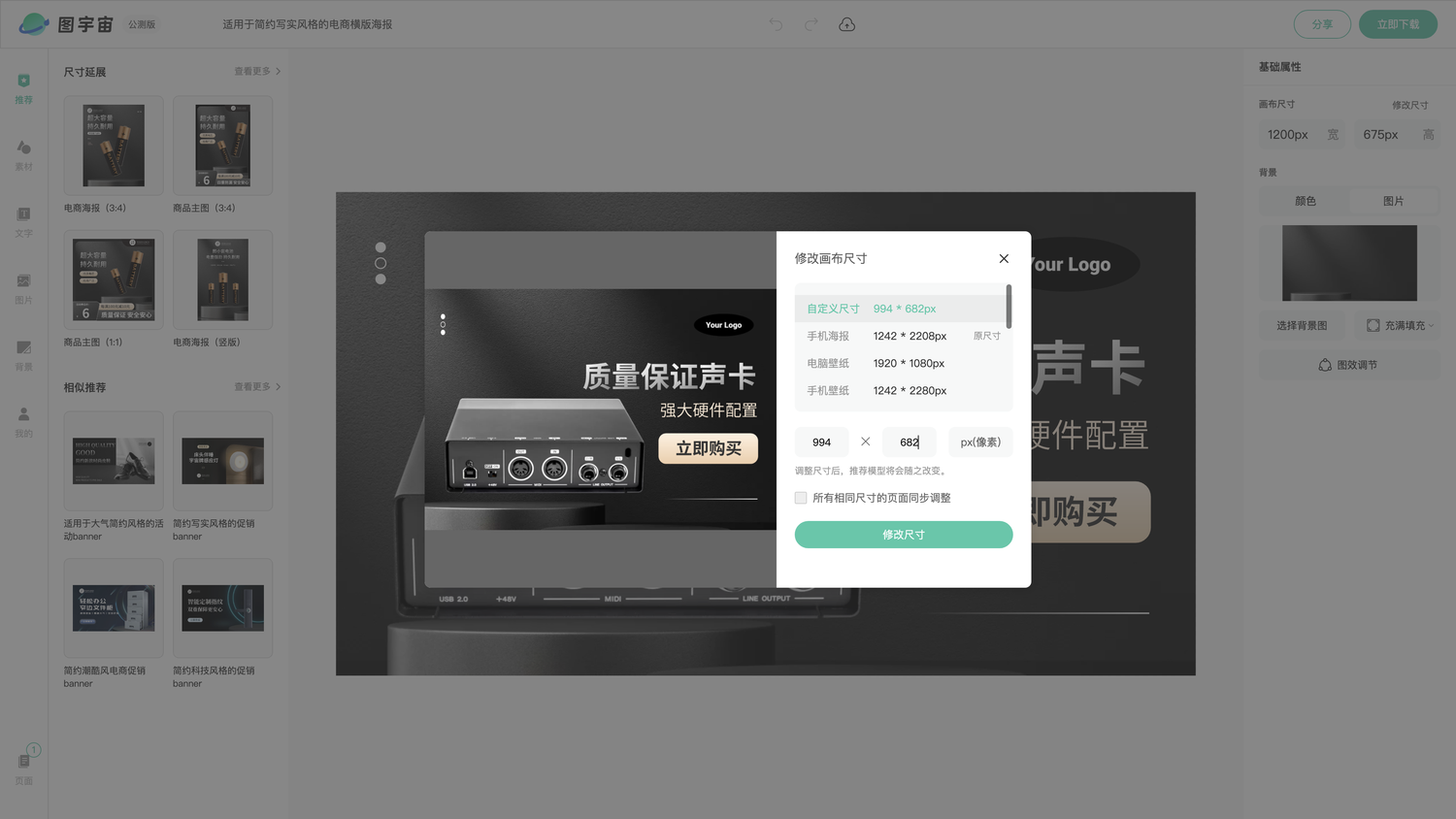Expand 查看更多 next to 相似推荐

[257, 387]
